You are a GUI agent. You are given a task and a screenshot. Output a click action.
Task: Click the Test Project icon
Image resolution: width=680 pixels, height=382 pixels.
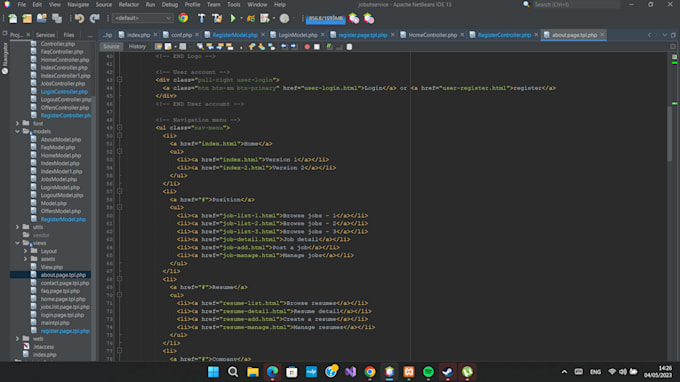pos(265,18)
